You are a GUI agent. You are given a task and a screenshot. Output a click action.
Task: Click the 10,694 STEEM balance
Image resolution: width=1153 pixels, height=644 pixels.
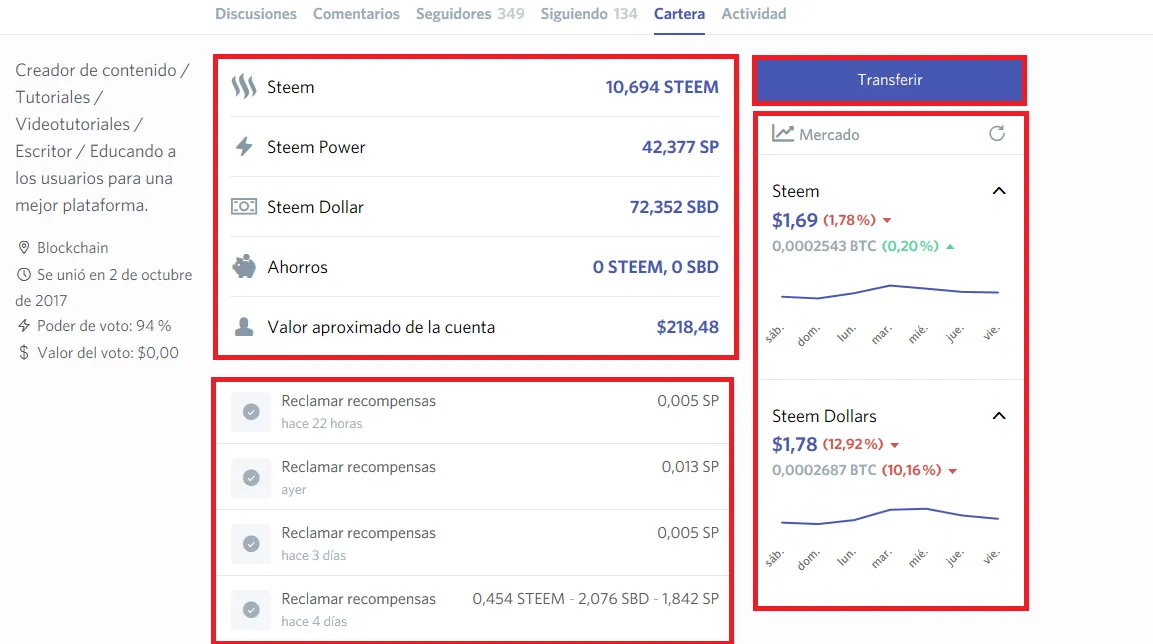(662, 87)
